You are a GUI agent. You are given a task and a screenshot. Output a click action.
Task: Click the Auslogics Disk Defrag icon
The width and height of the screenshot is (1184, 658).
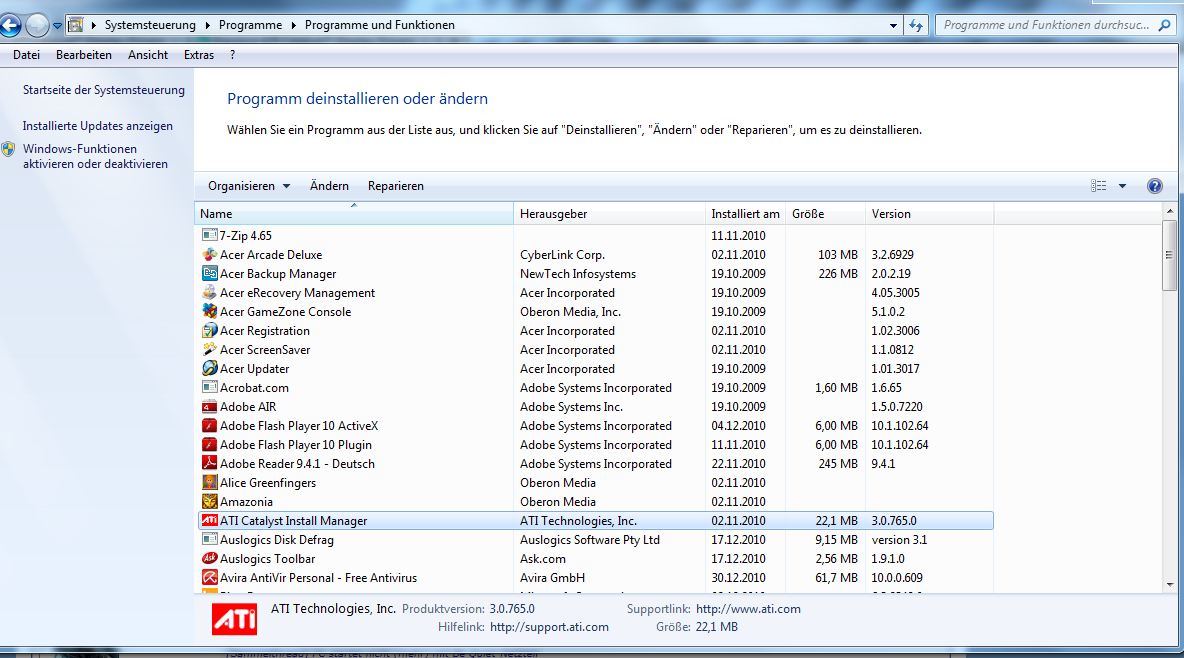[x=210, y=539]
